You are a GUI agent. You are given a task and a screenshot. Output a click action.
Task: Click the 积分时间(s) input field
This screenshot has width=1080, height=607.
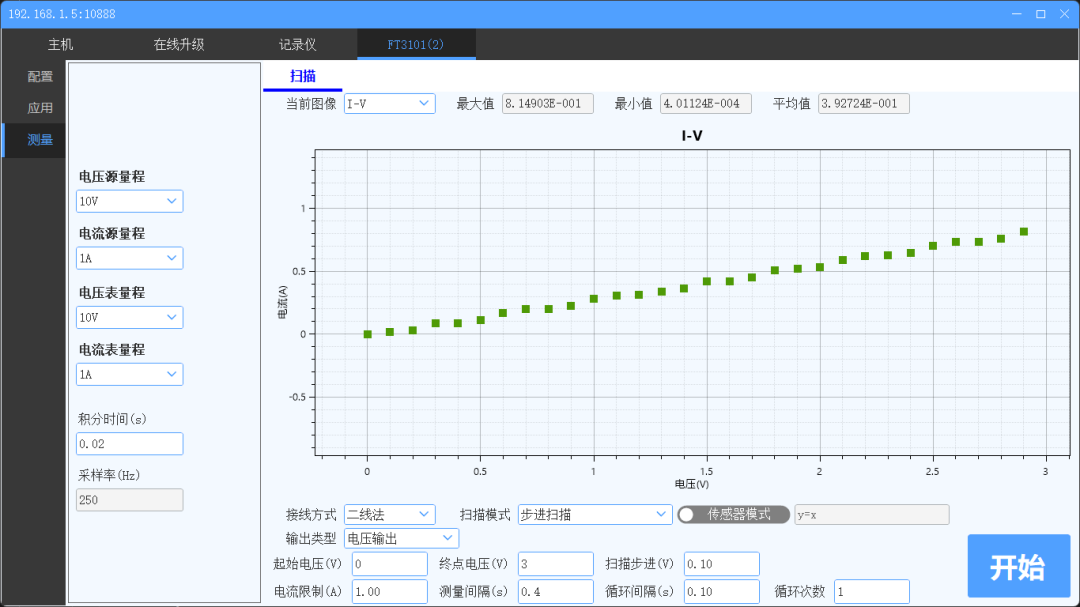129,444
